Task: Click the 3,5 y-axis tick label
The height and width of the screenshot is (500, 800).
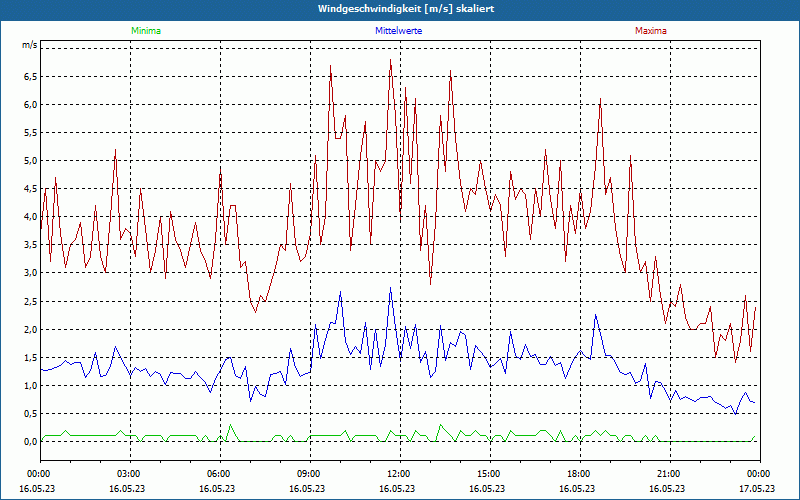Action: click(30, 245)
